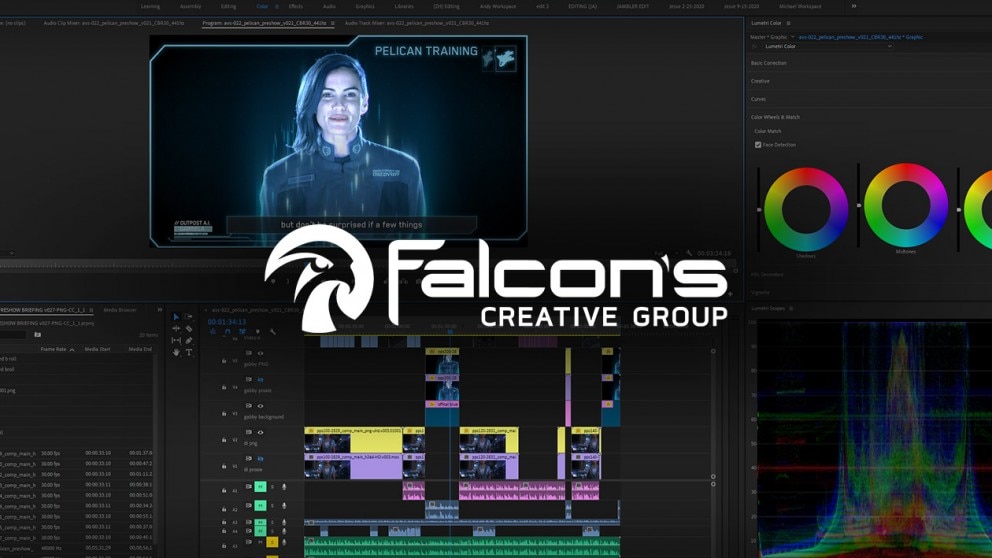Enable voice-over record on A1 track
The width and height of the screenshot is (992, 558).
[284, 487]
